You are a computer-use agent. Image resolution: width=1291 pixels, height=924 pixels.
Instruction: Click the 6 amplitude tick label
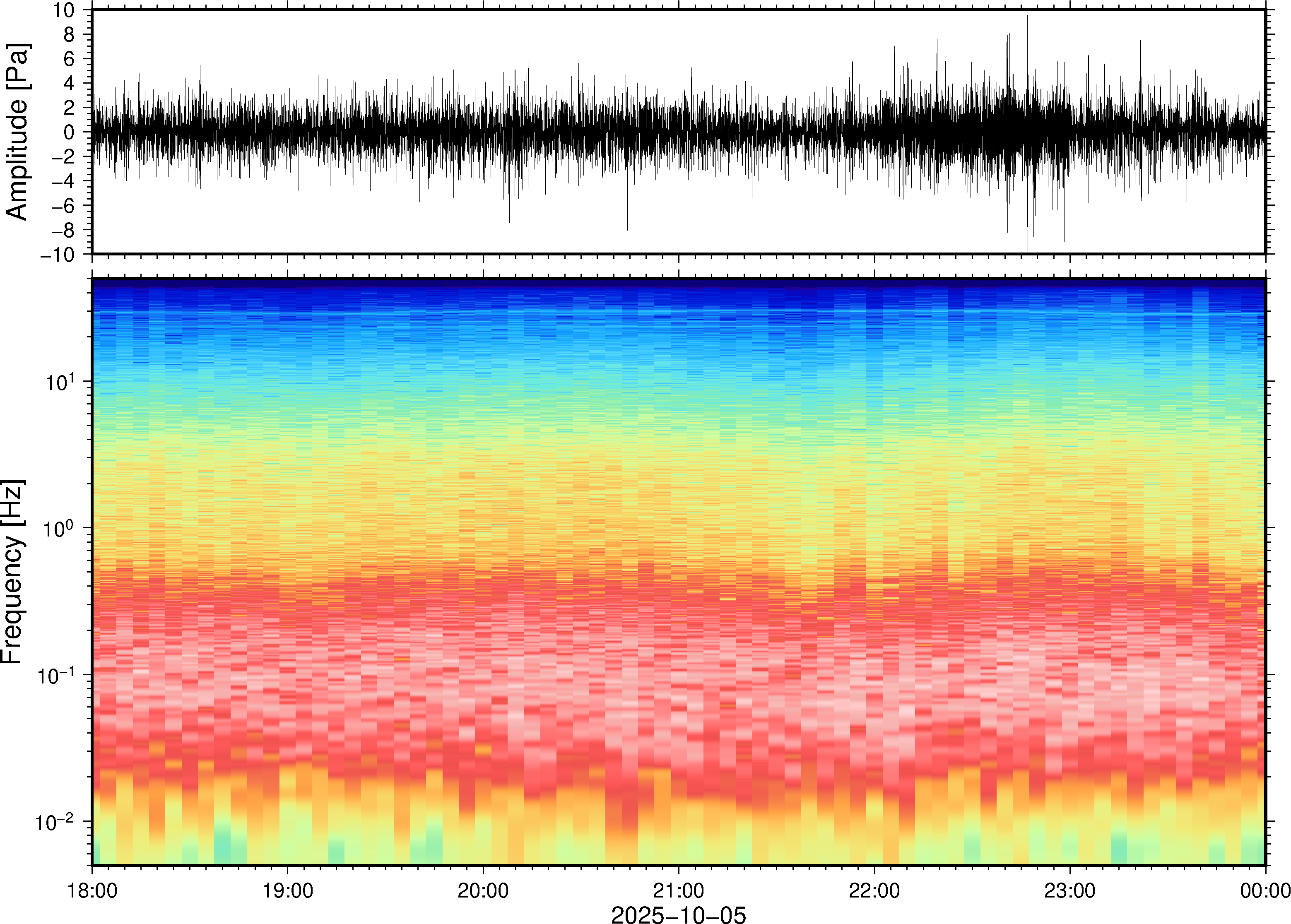70,59
